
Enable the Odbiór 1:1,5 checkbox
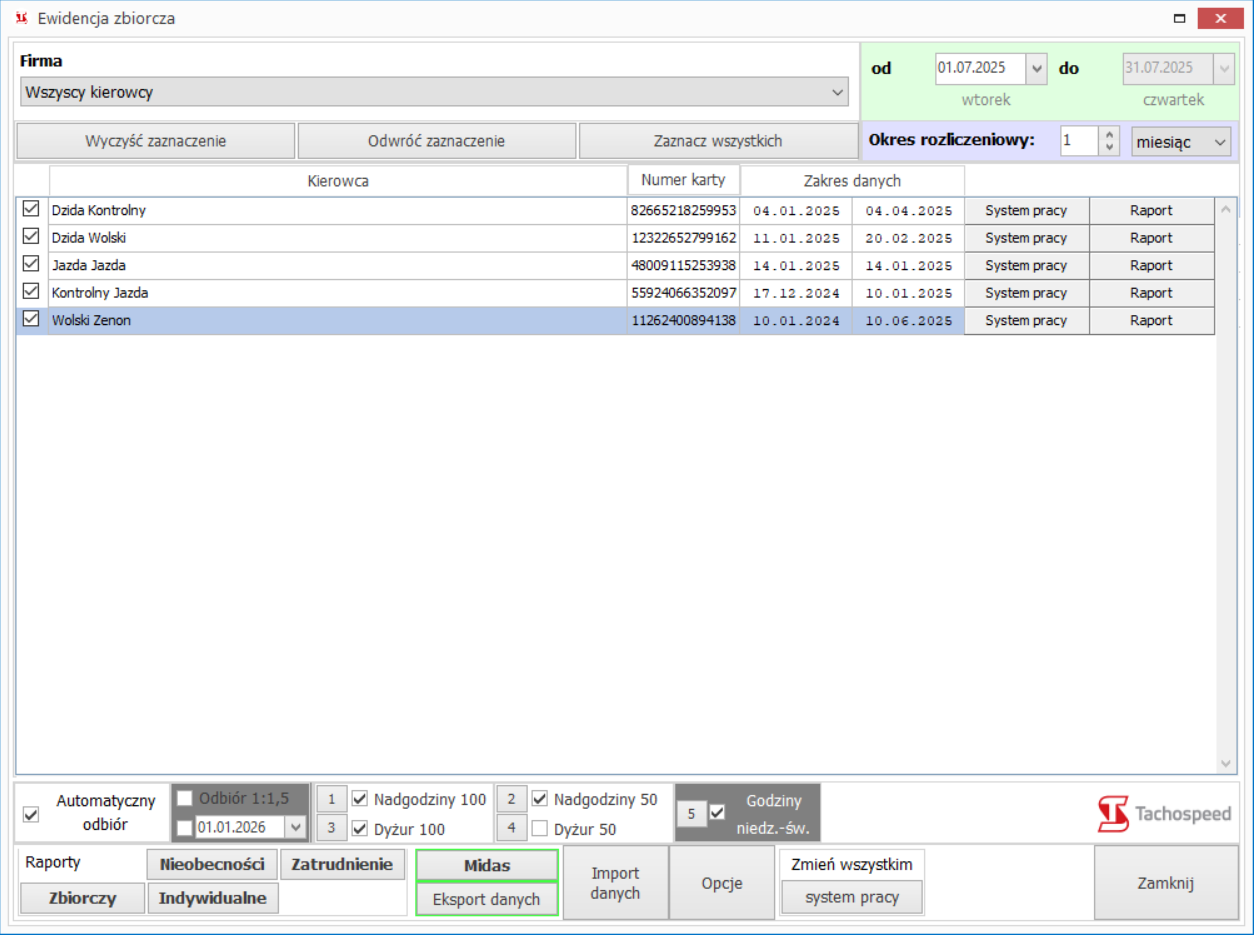(184, 798)
